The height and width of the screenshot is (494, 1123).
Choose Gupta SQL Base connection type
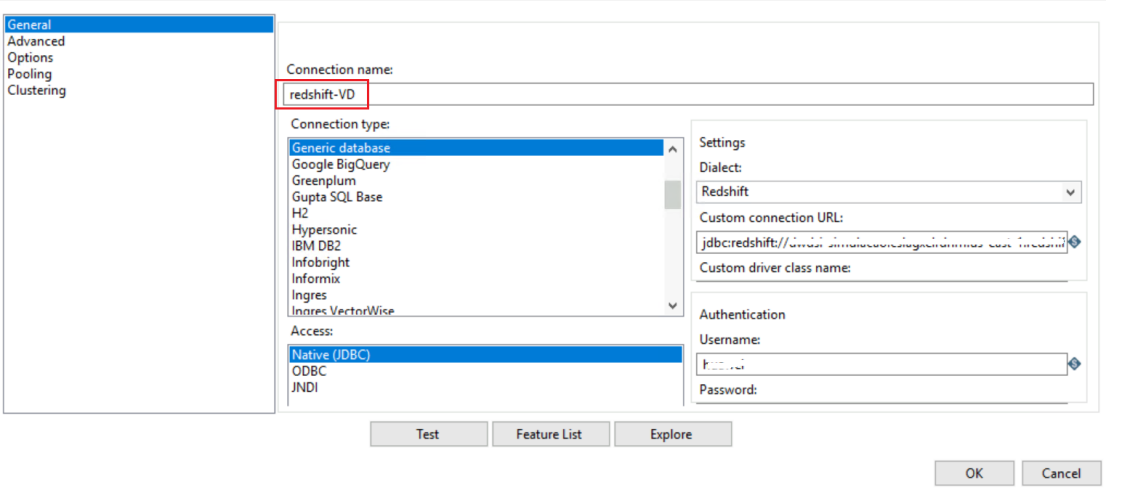[x=476, y=197]
